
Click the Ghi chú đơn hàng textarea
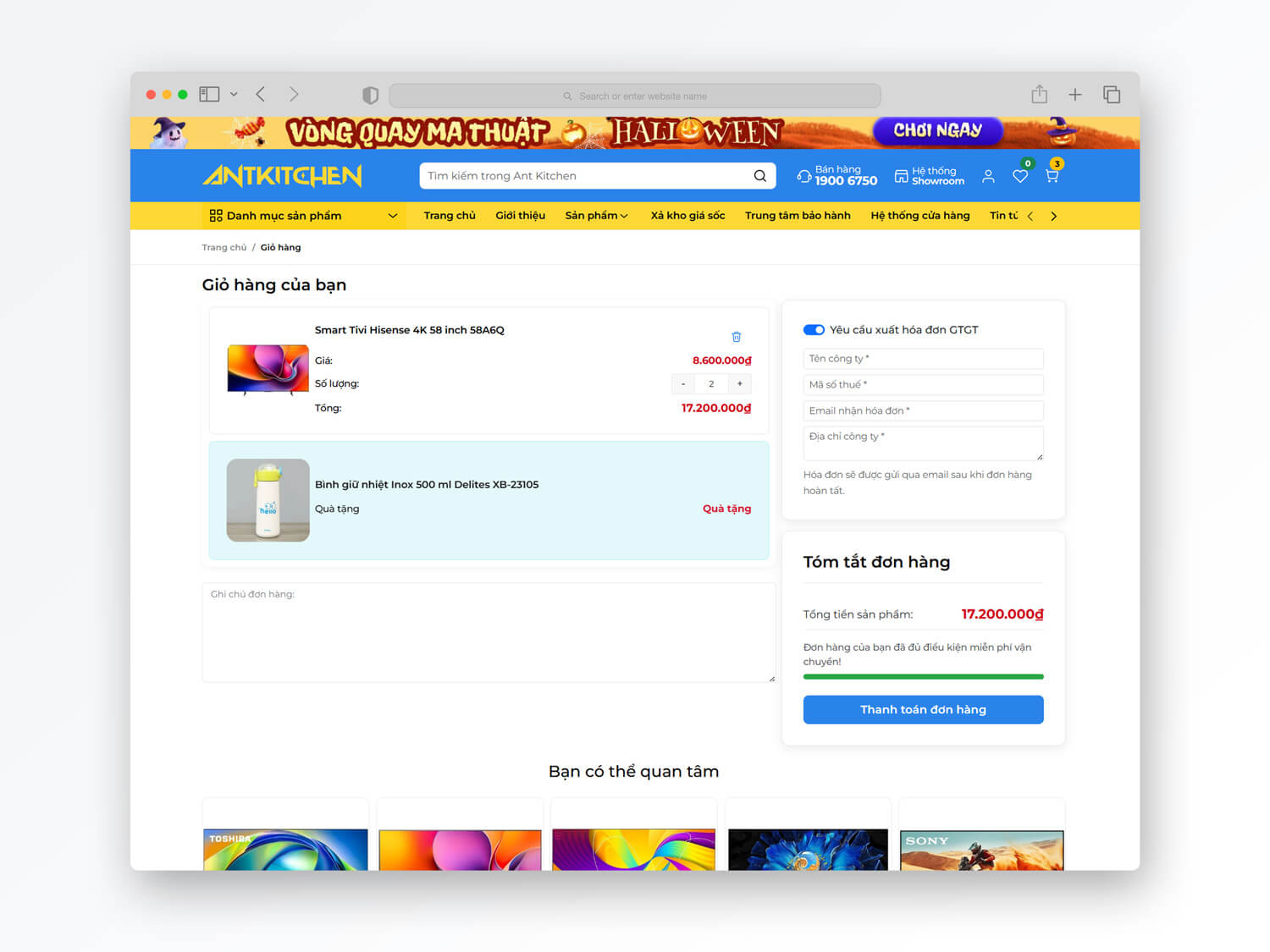489,632
